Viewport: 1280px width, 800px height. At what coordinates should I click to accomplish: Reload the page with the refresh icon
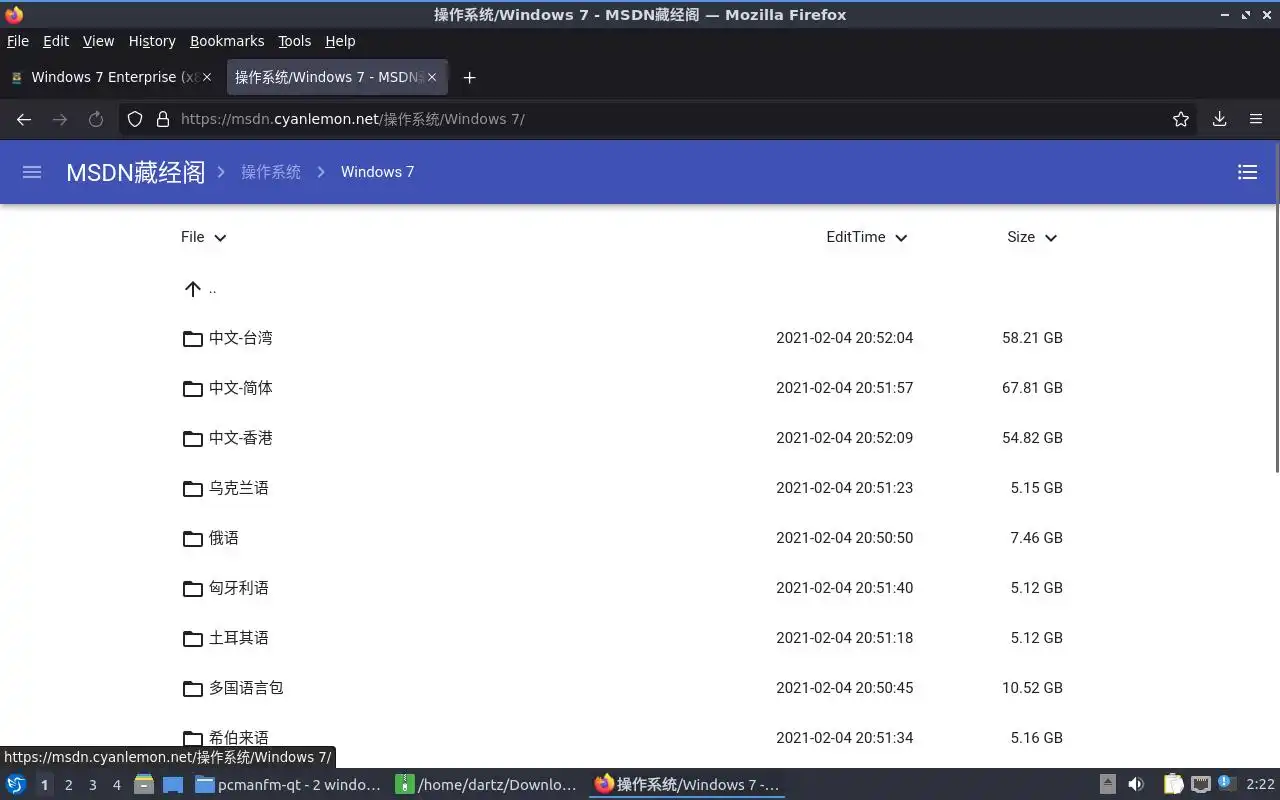coord(96,119)
